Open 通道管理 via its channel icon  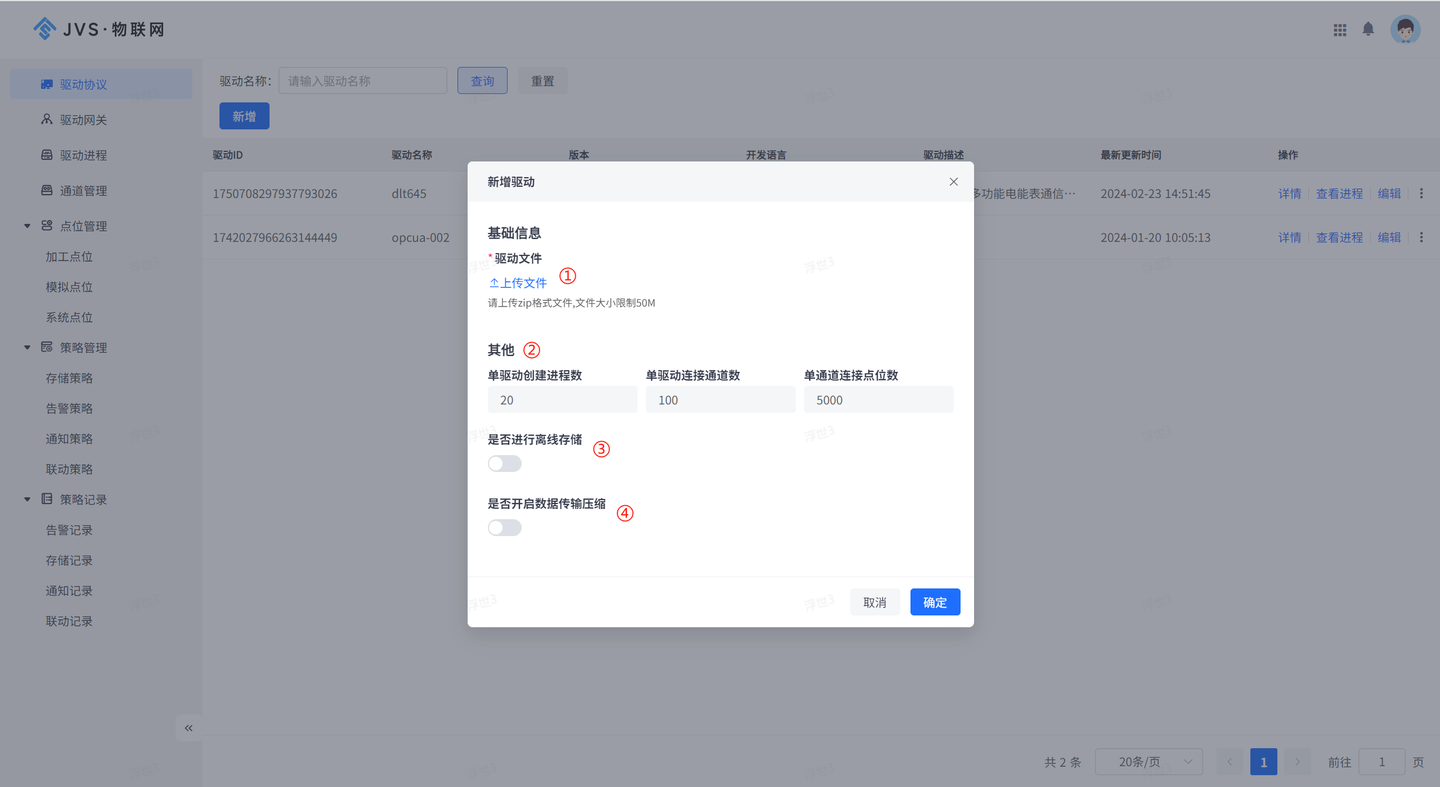pos(46,190)
